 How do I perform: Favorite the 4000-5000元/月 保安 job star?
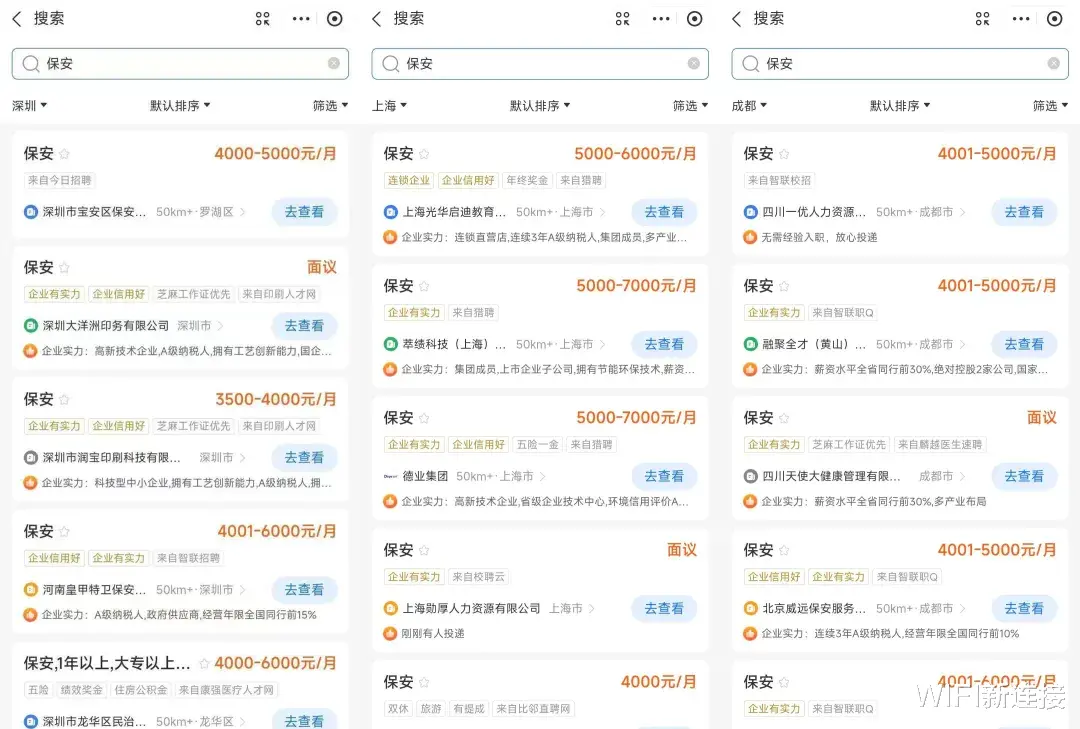[x=64, y=154]
